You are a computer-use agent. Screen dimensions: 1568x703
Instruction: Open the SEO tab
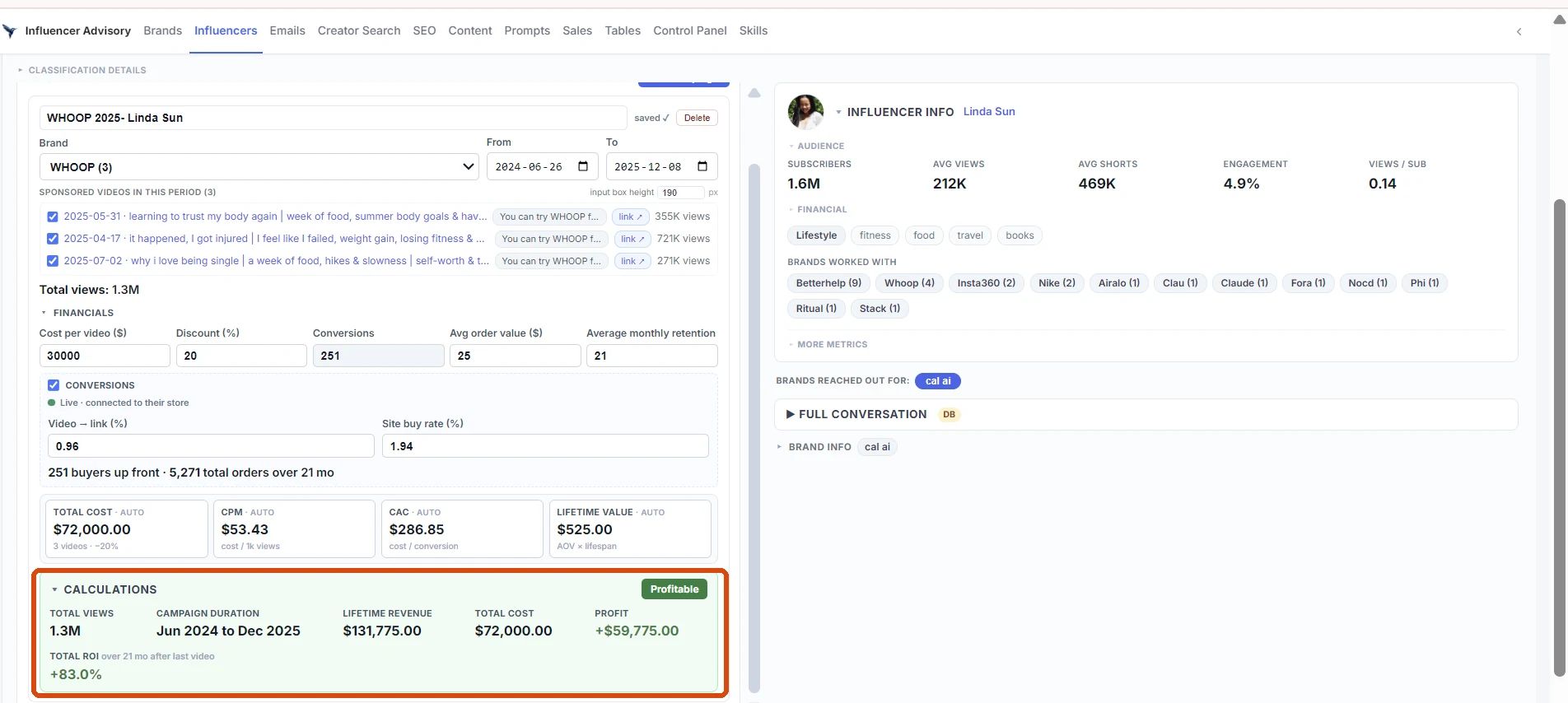pos(424,30)
